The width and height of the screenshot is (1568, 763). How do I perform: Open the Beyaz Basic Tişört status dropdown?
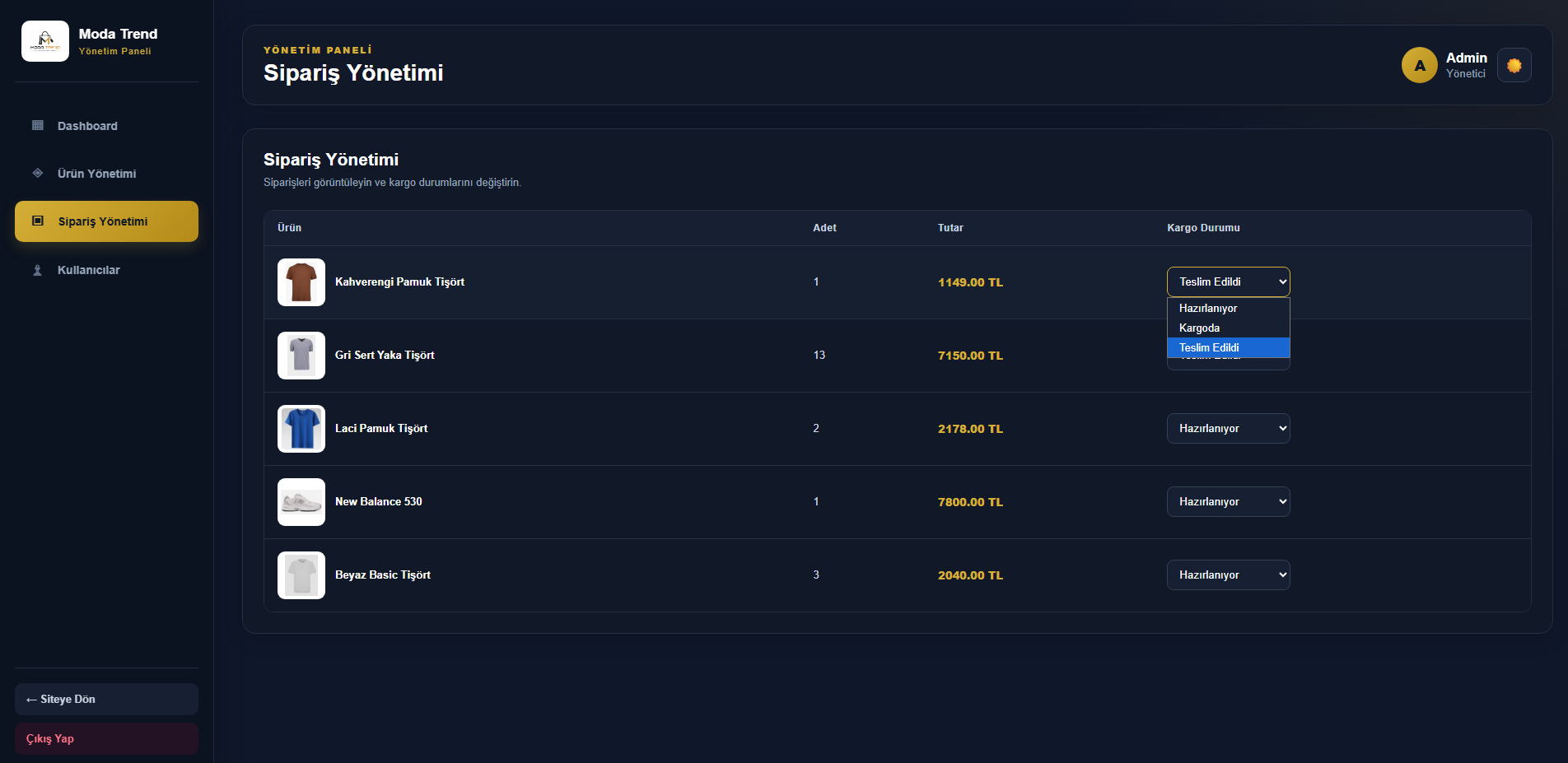pos(1228,575)
